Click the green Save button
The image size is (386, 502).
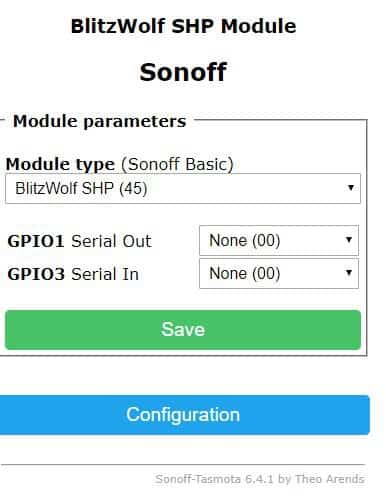[x=183, y=330]
